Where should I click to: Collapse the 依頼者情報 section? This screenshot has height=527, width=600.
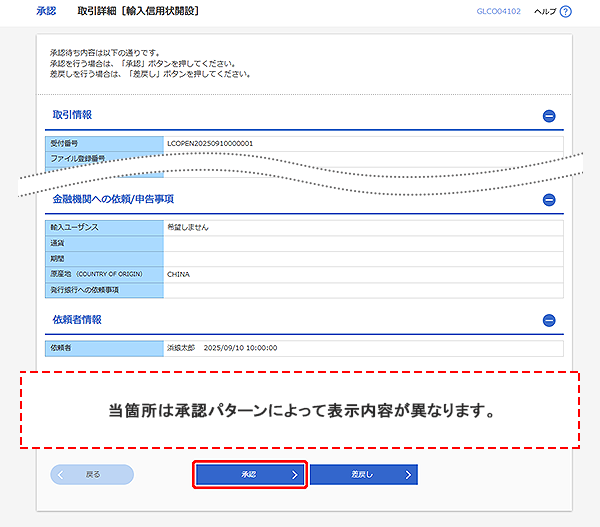549,320
